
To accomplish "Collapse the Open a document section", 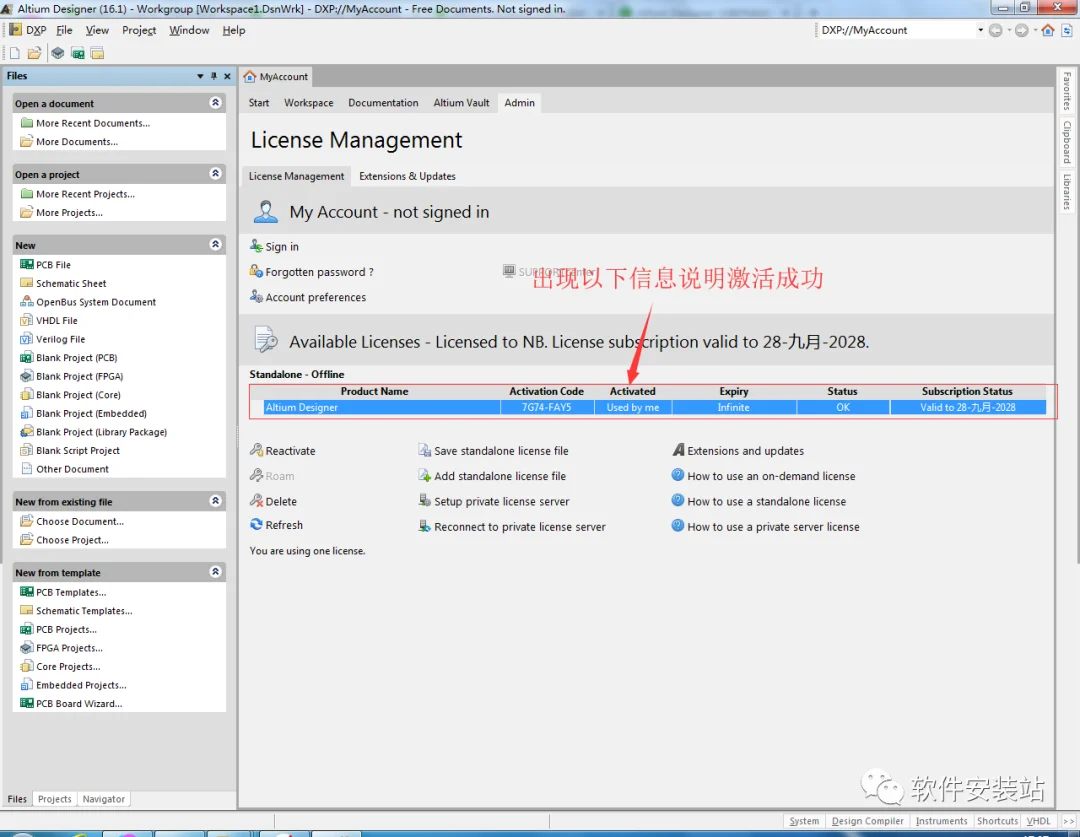I will coord(216,103).
